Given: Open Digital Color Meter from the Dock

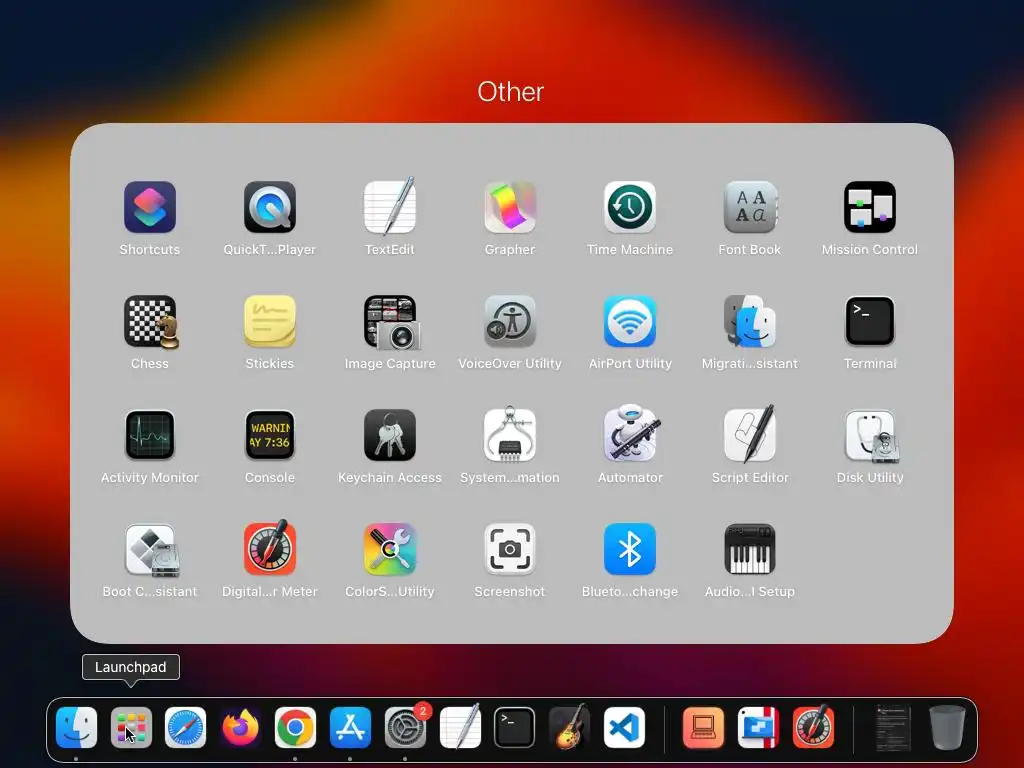Looking at the screenshot, I should pyautogui.click(x=813, y=726).
